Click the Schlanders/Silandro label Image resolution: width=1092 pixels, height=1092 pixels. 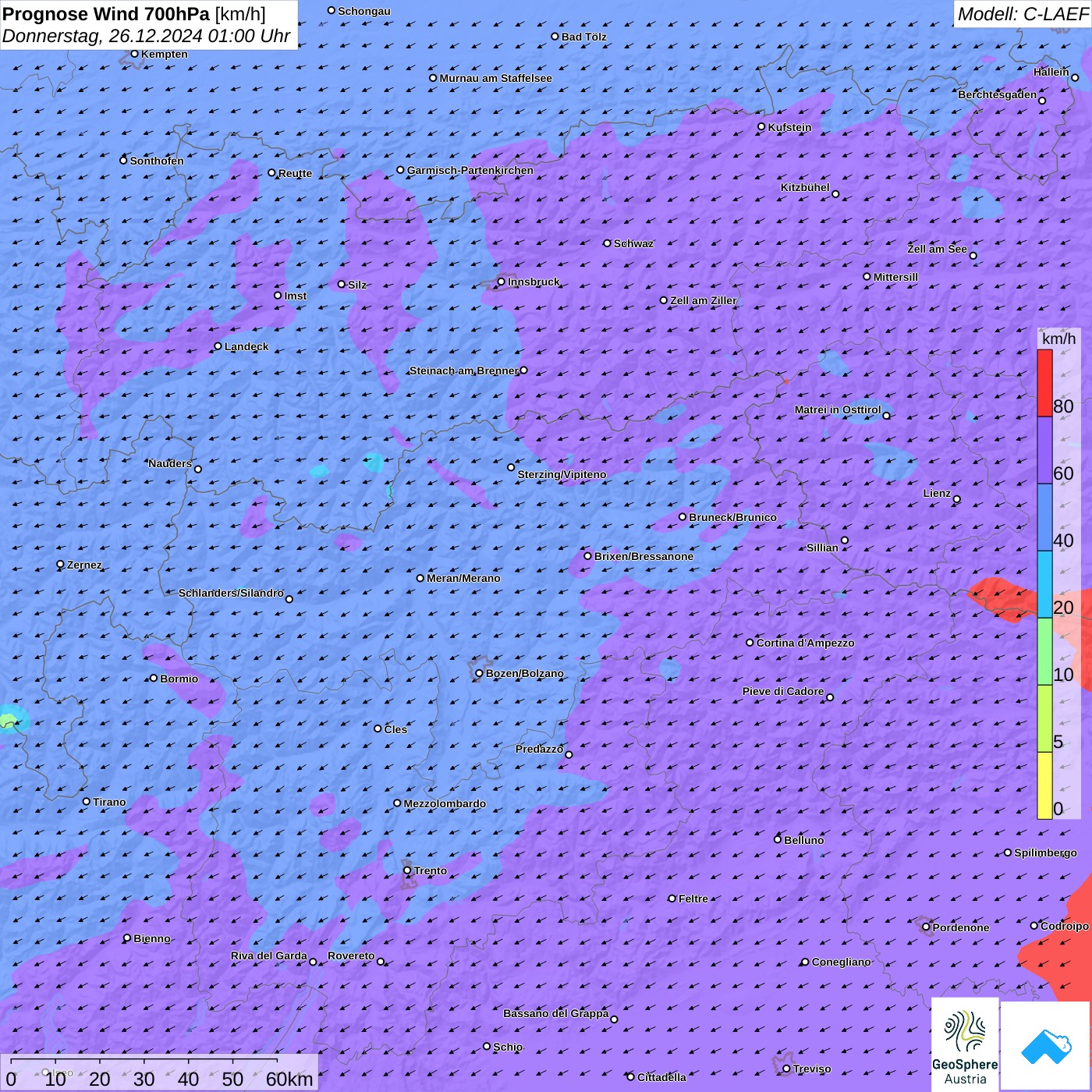[231, 593]
